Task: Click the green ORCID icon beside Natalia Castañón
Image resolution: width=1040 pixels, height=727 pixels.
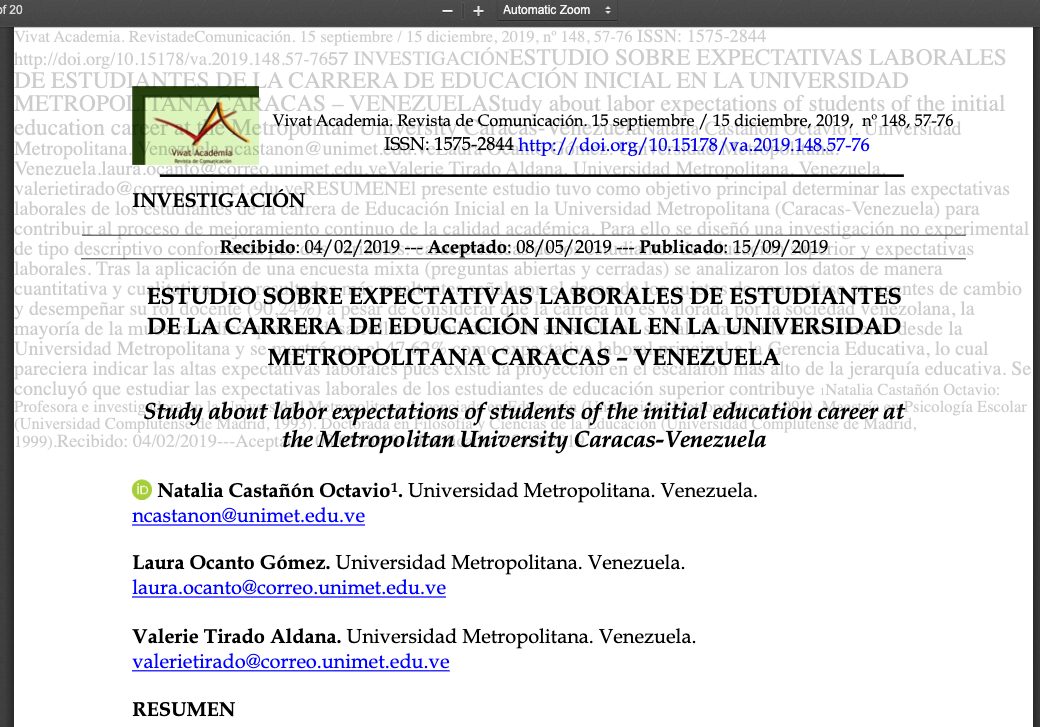Action: coord(141,490)
